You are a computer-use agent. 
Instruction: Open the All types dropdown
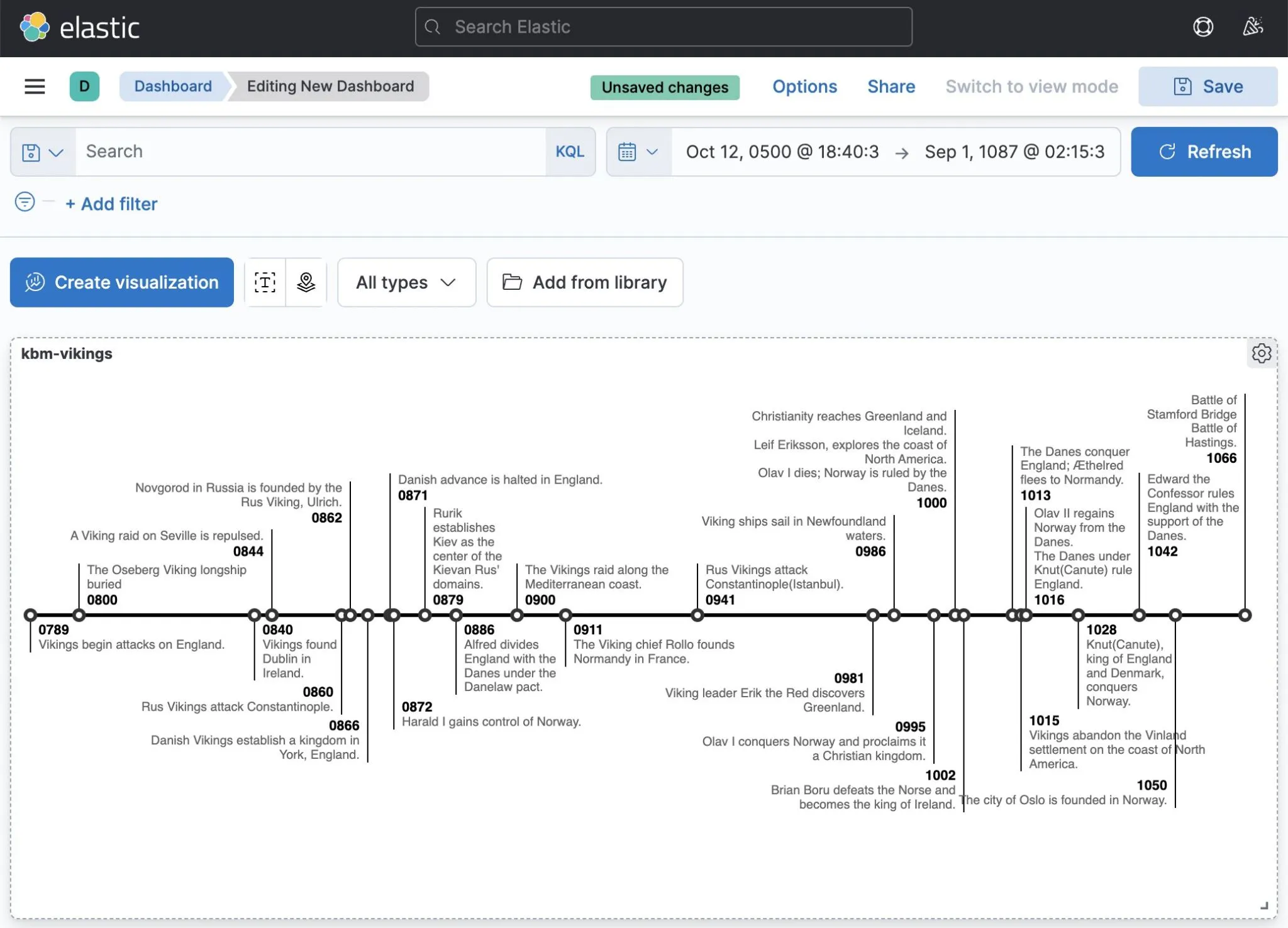(406, 282)
